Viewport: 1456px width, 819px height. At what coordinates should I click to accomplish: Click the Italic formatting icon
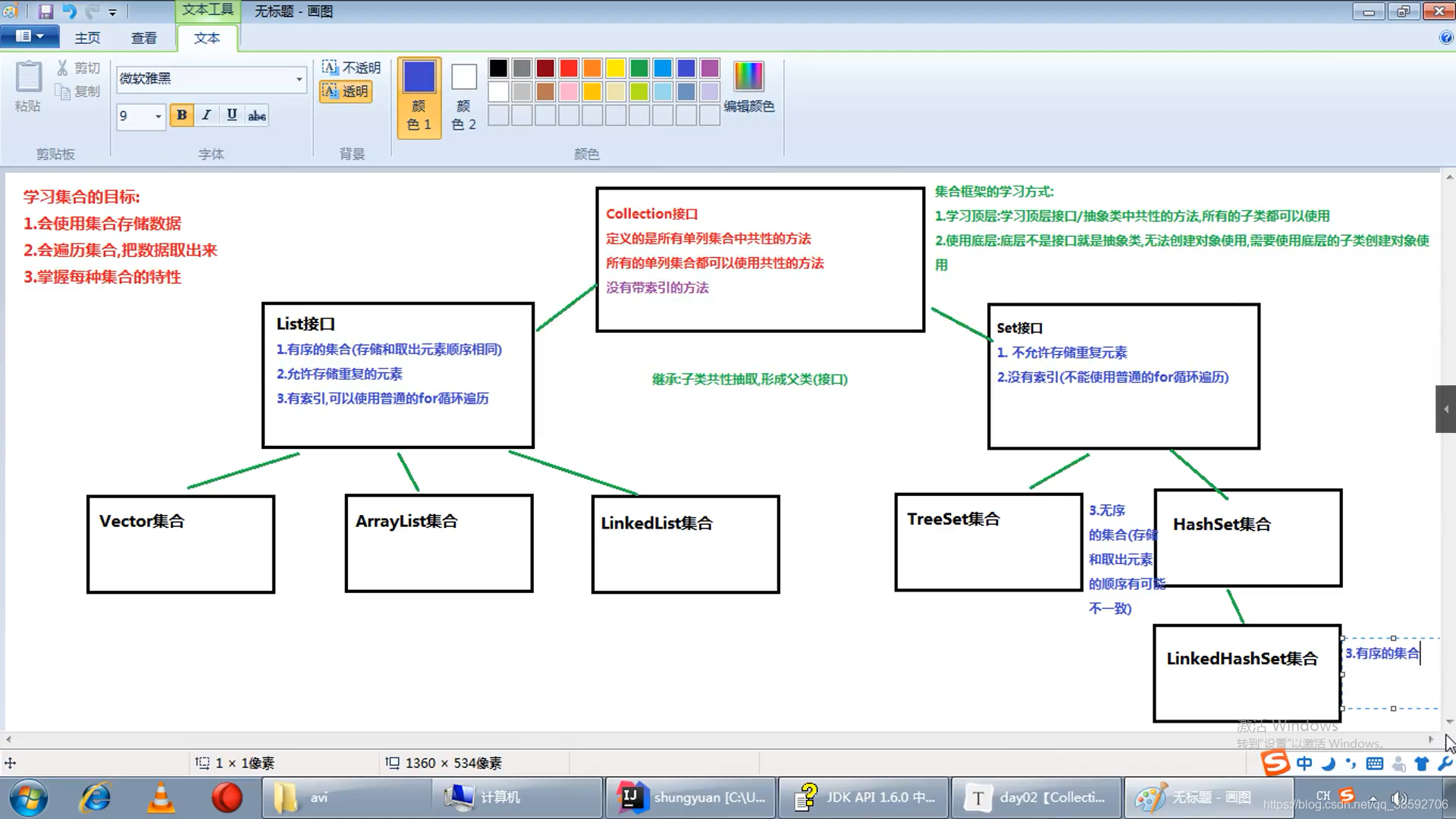click(206, 115)
